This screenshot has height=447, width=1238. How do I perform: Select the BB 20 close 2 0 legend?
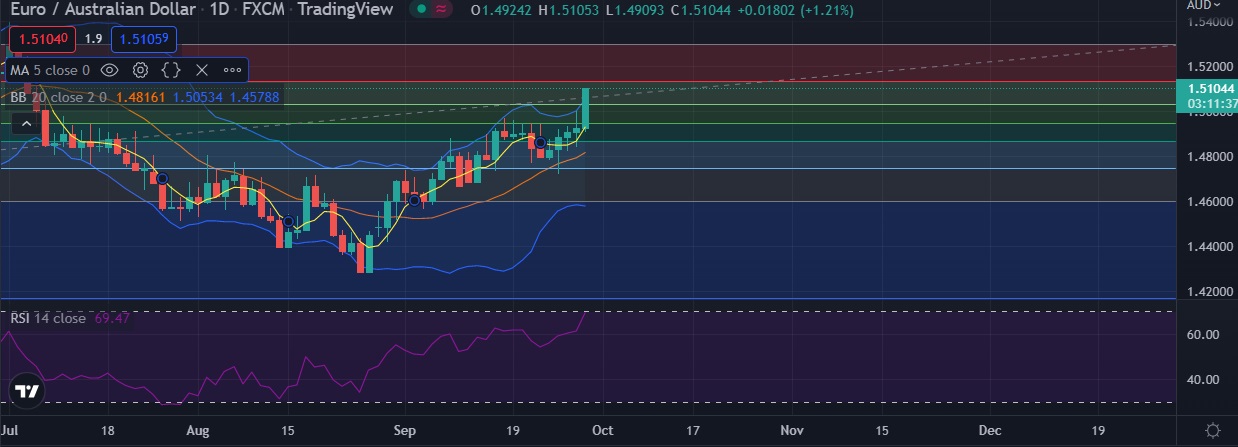click(59, 97)
